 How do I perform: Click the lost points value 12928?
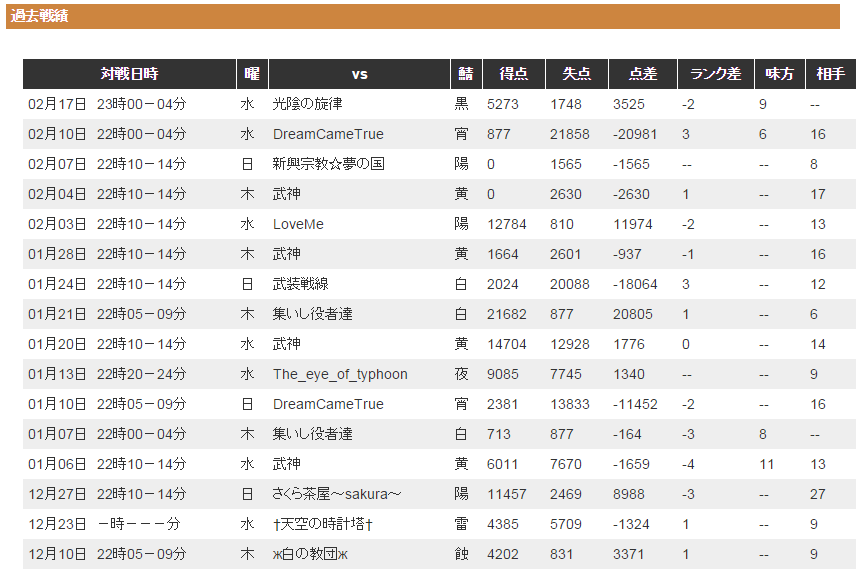[570, 344]
